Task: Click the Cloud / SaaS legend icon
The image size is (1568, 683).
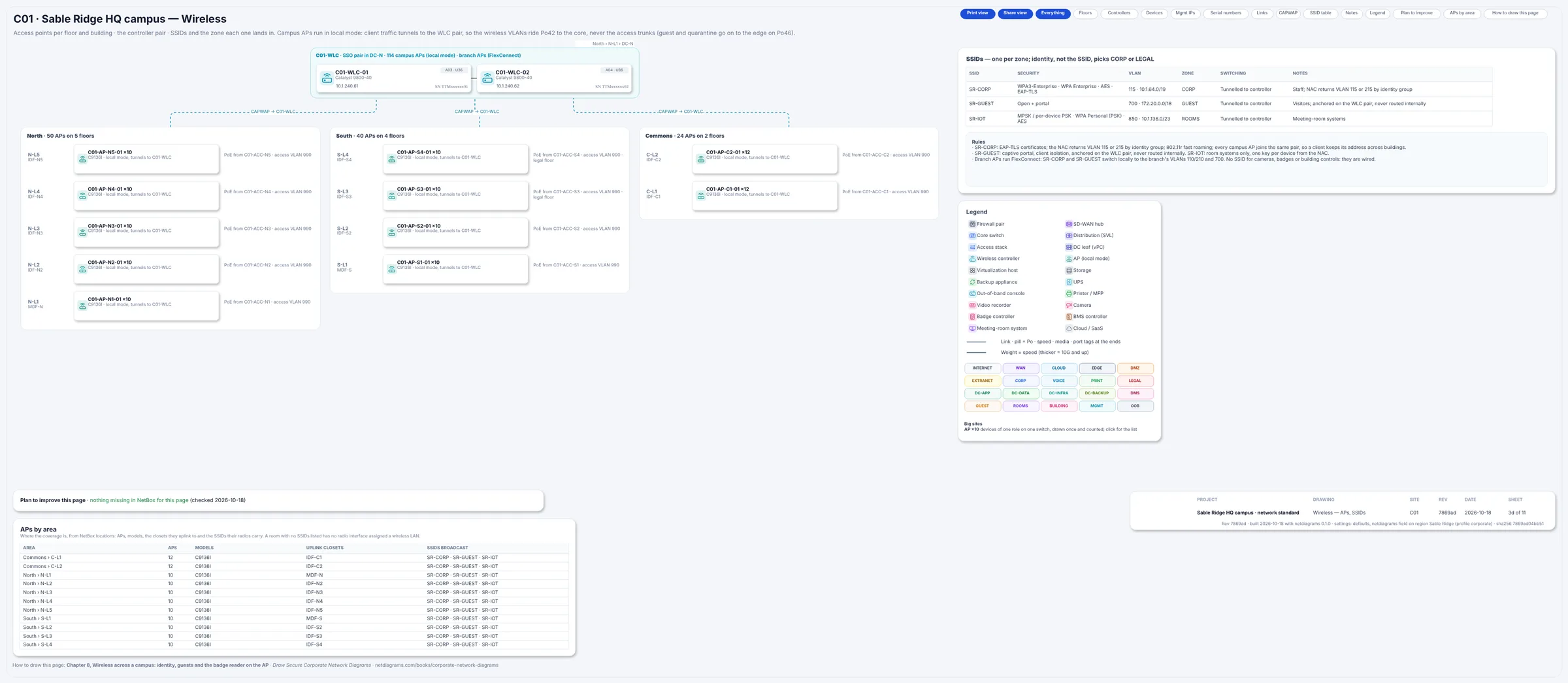Action: pos(1069,328)
